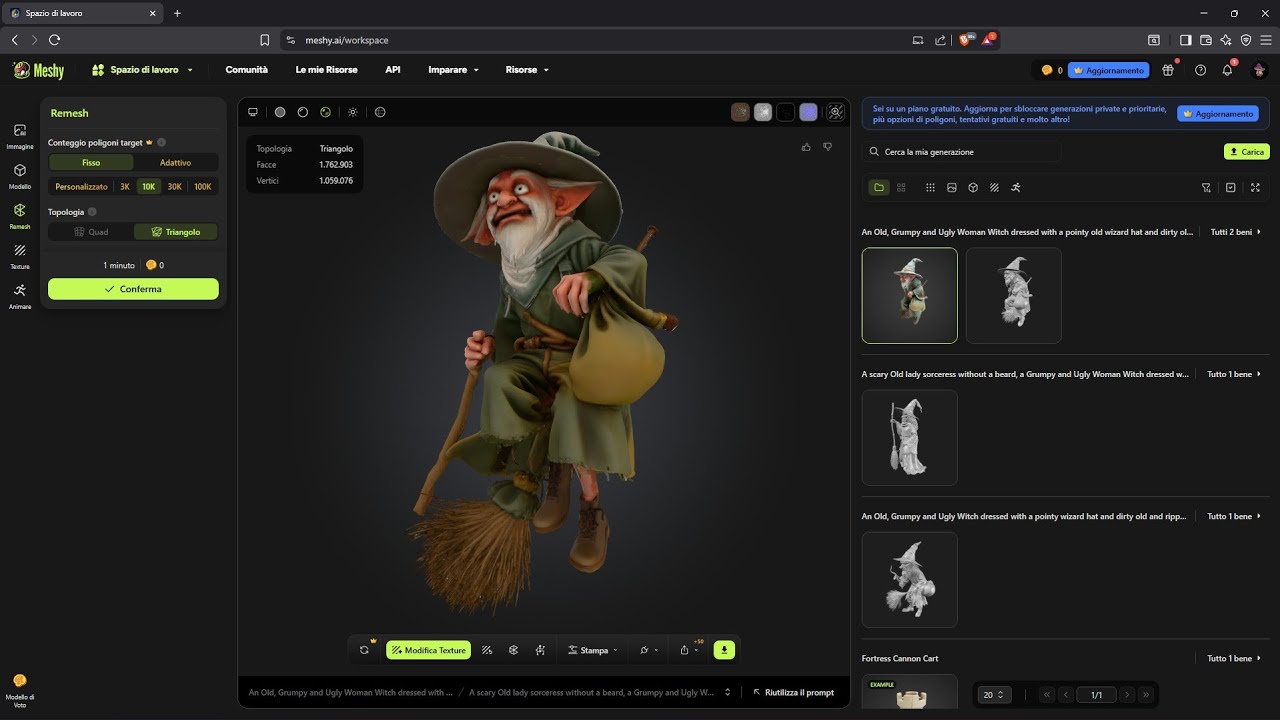Switch to solid gray shading sphere

pos(280,112)
